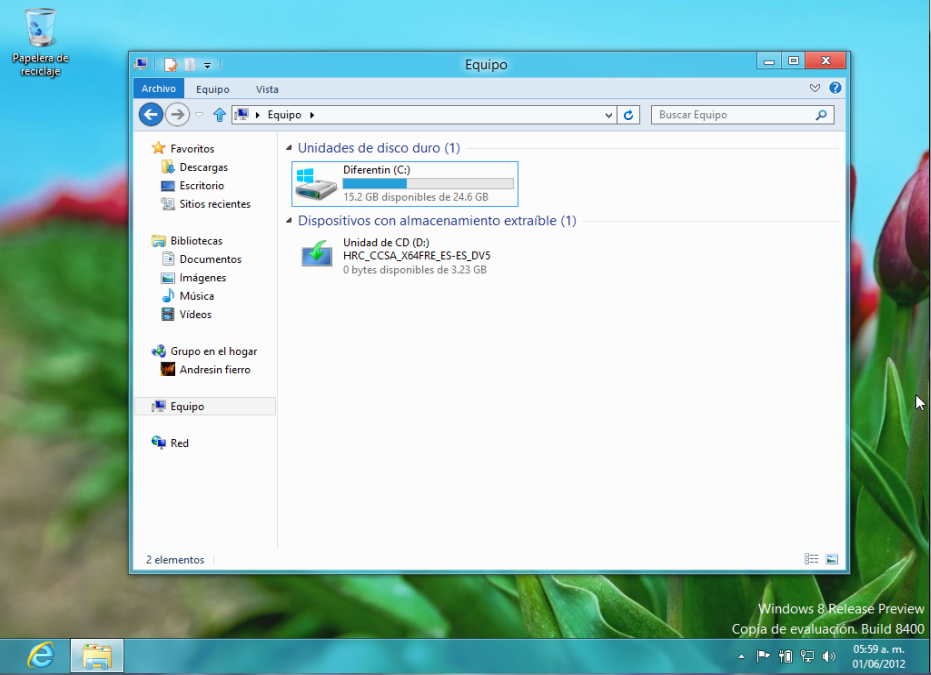
Task: Click the Equipo breadcrumb in address bar
Action: 284,115
